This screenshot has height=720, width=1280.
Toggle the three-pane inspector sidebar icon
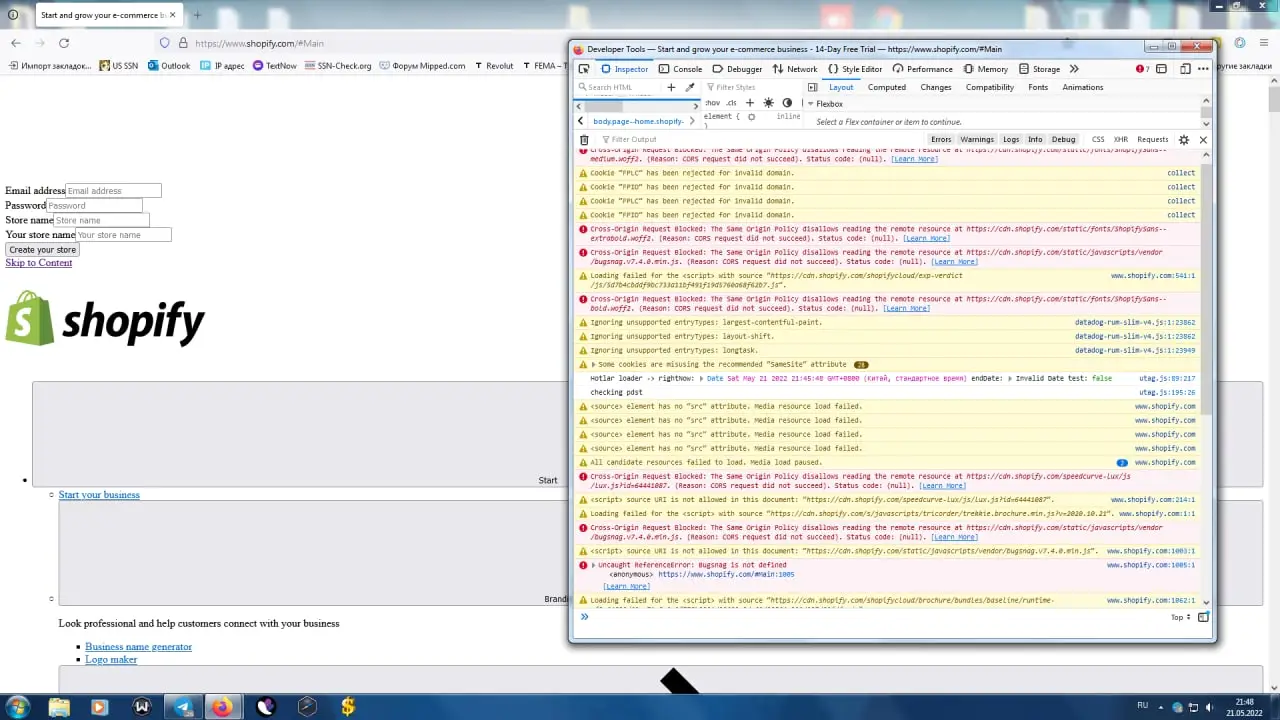click(812, 87)
